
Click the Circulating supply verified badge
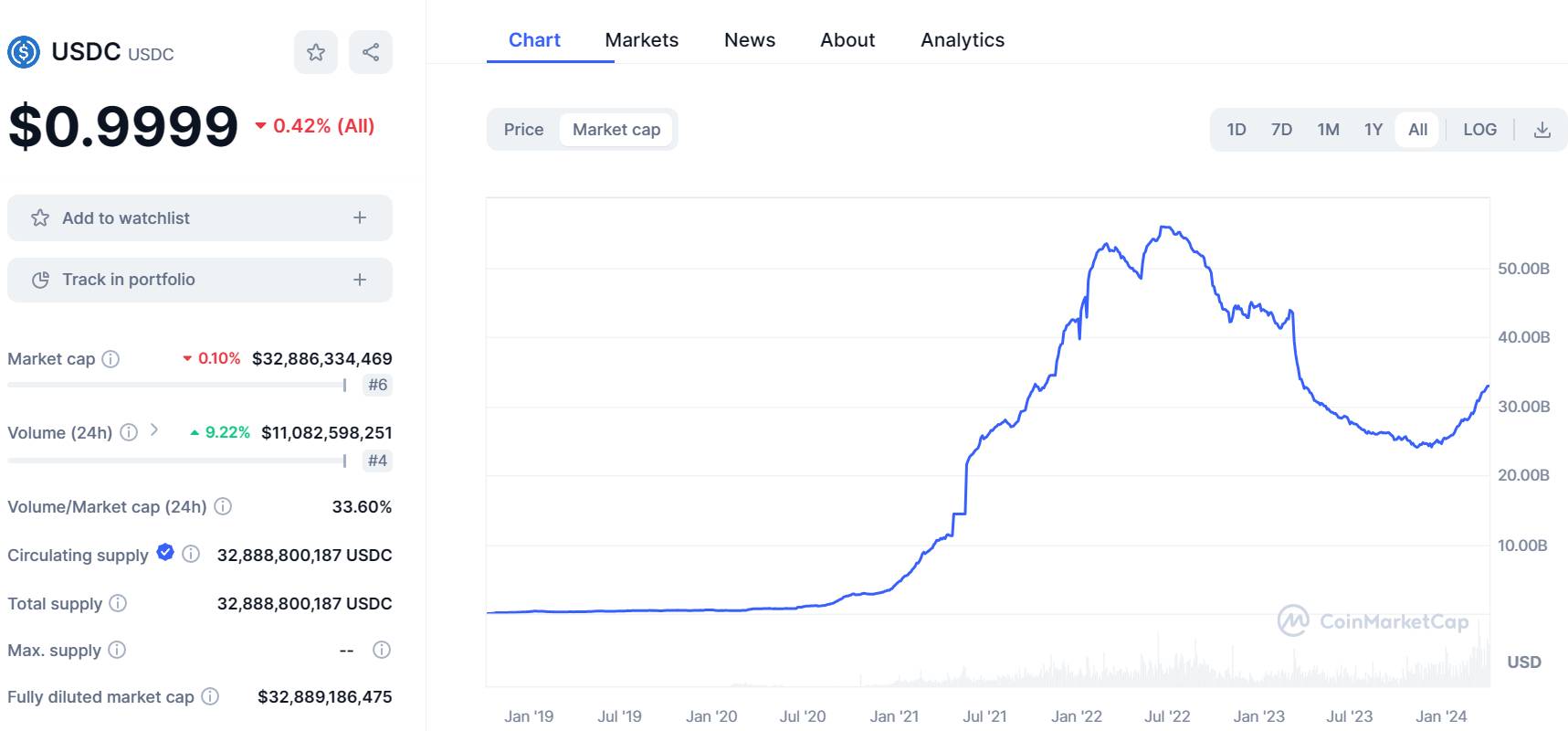click(165, 552)
